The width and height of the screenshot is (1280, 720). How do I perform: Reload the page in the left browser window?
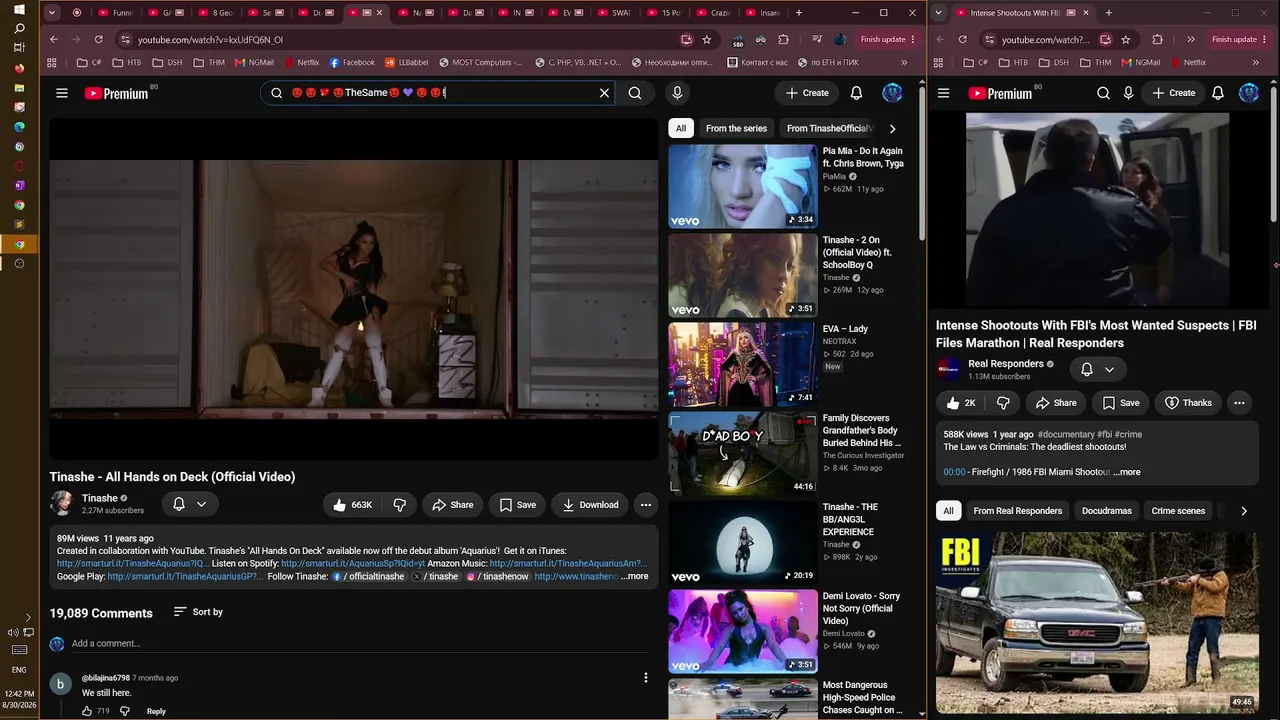(98, 40)
